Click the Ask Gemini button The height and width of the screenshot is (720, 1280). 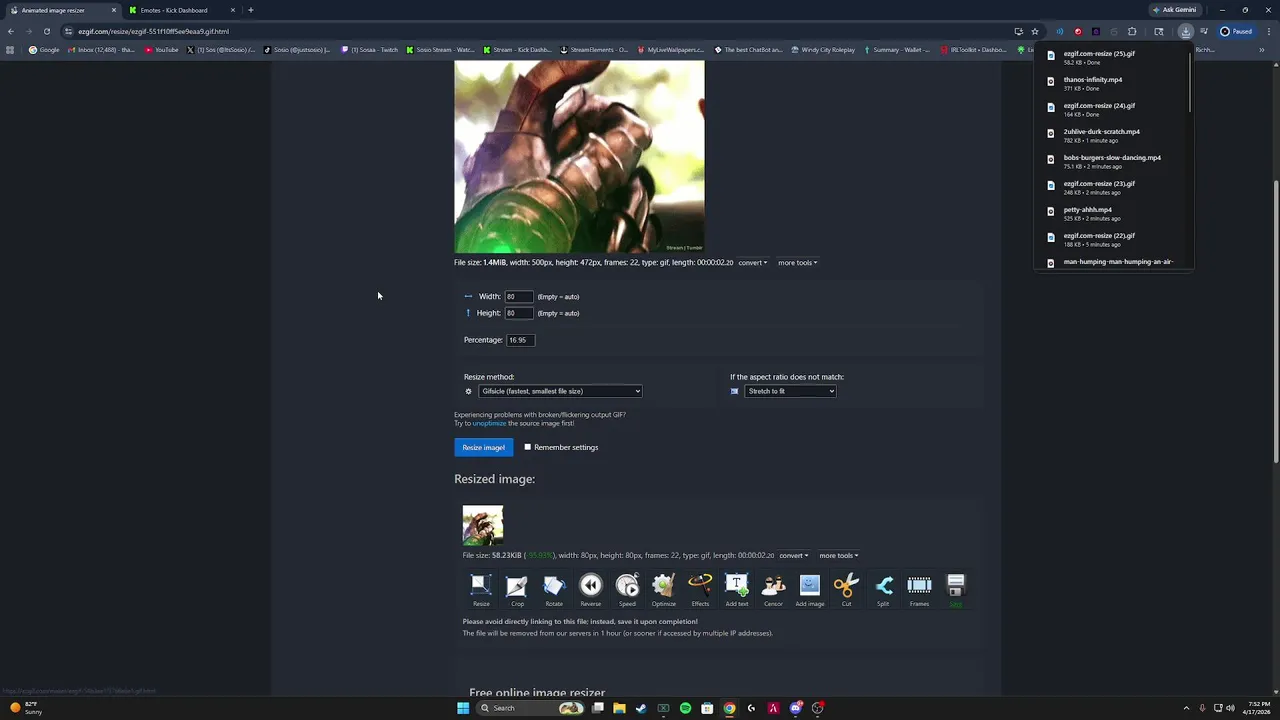(x=1174, y=10)
